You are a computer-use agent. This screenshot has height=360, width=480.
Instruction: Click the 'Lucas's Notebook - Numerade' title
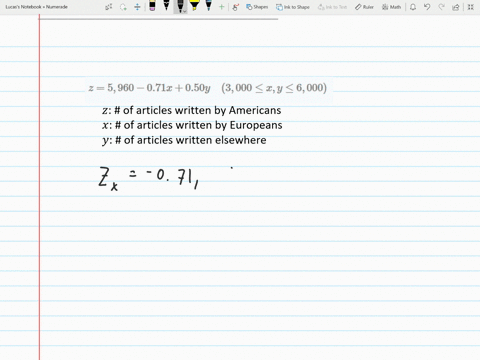point(36,7)
